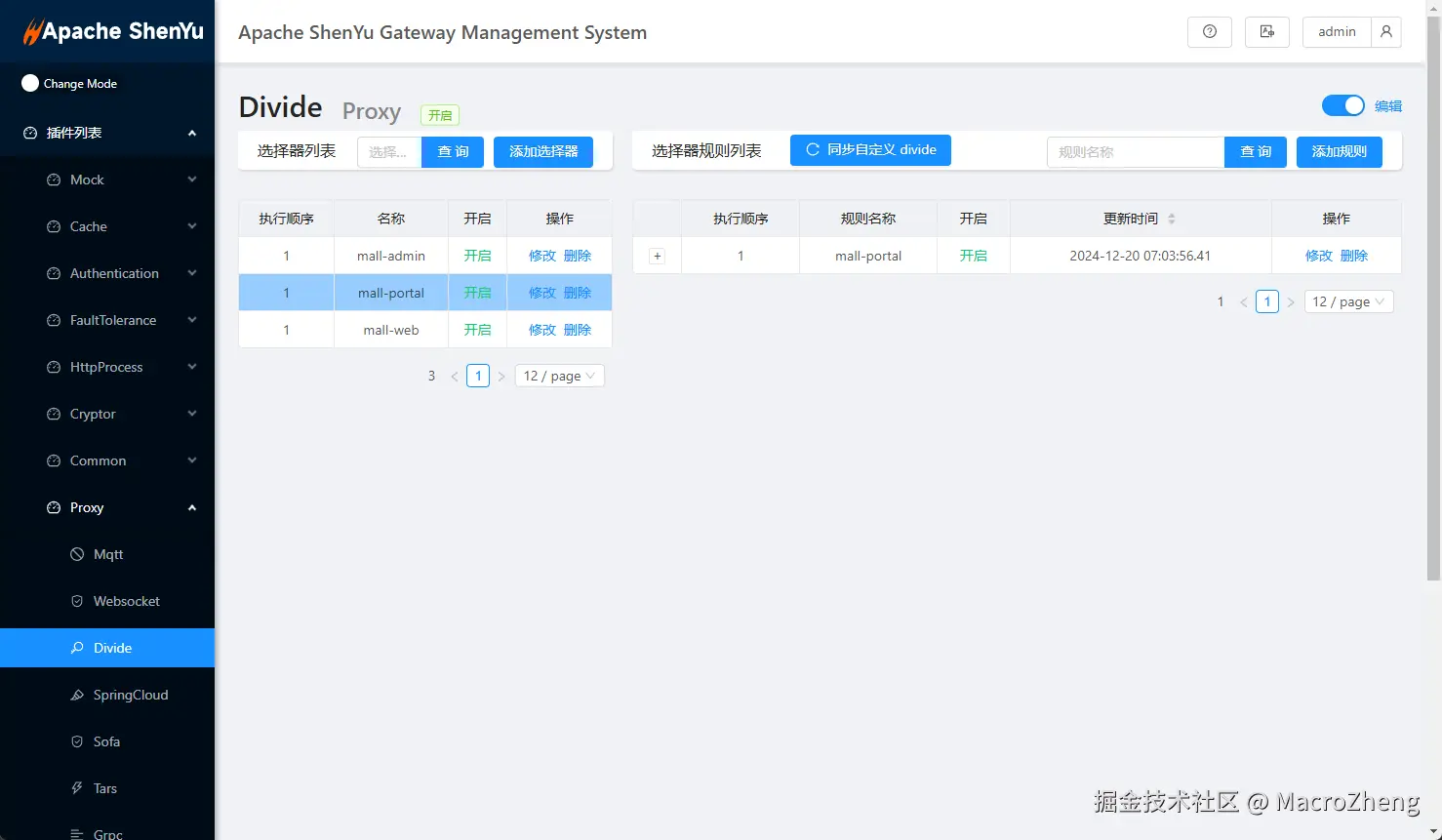The height and width of the screenshot is (840, 1442).
Task: Toggle the 编辑 switch off
Action: coord(1343,105)
